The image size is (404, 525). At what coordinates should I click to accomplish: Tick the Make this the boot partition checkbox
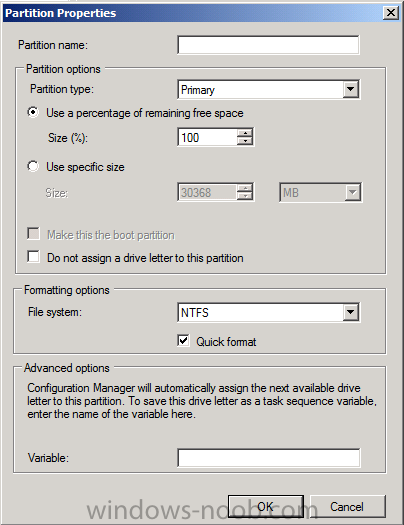tap(33, 234)
